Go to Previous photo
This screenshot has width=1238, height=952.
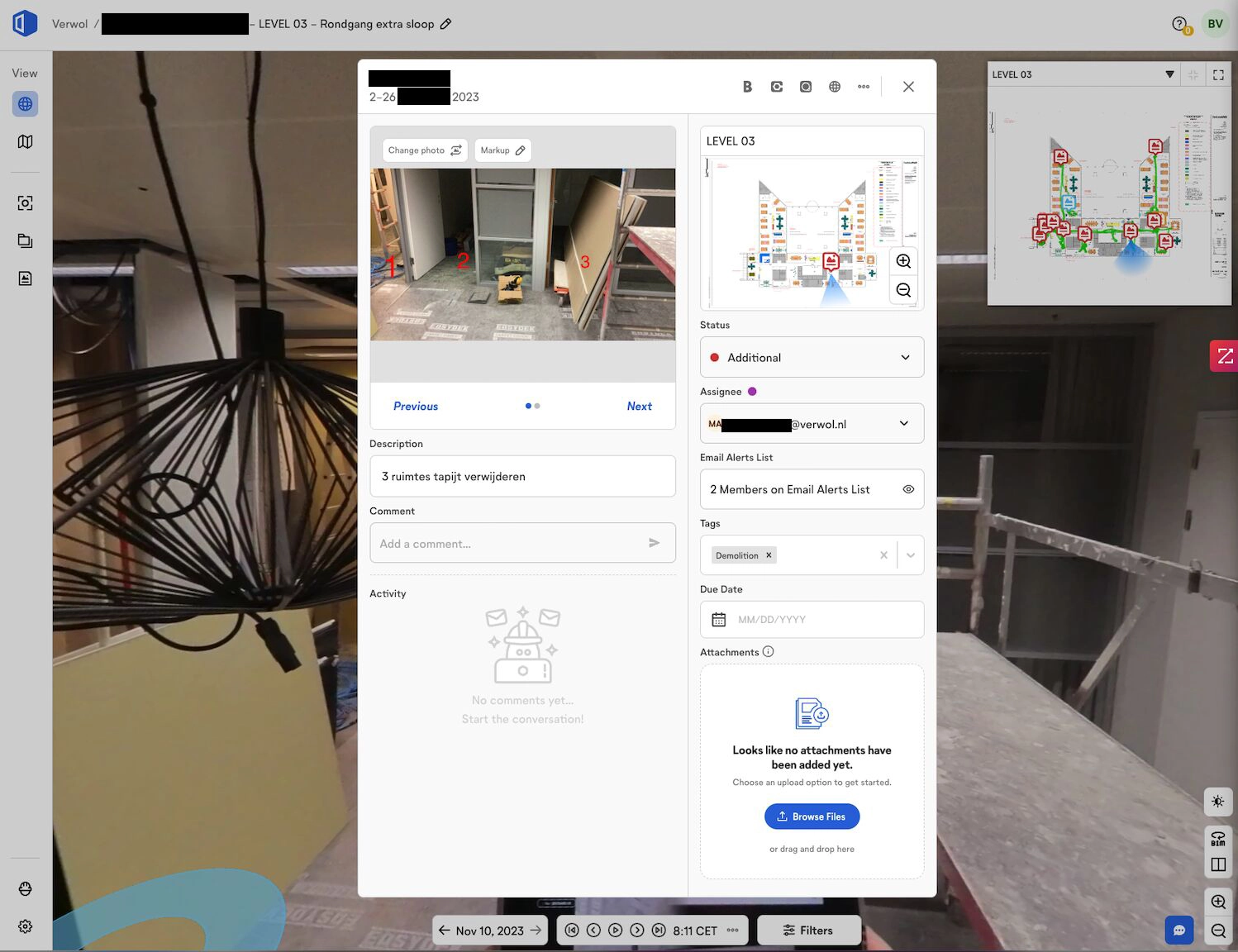[416, 407]
